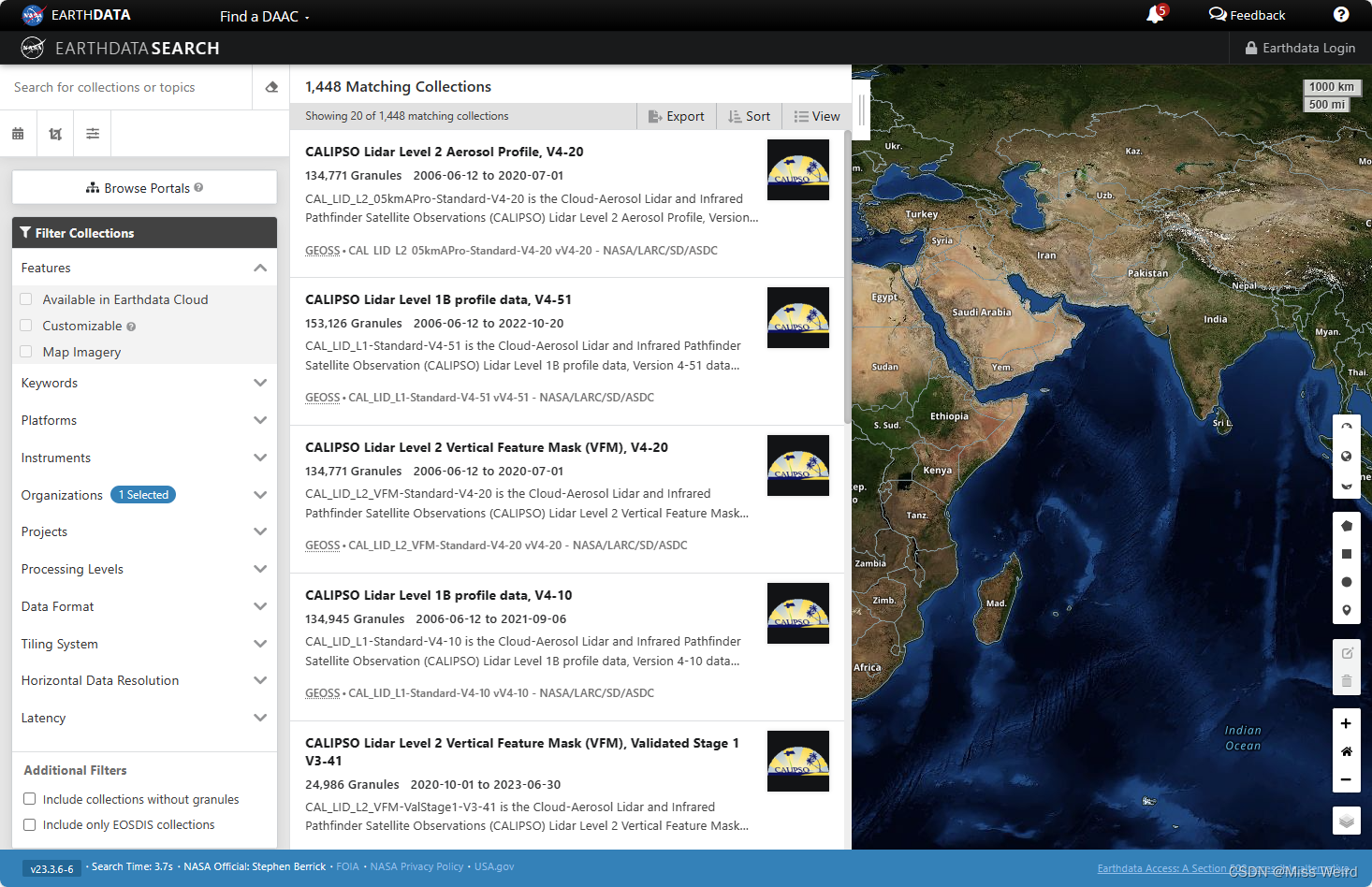Choose the rectangle spatial drawing tool
Viewport: 1372px width, 887px height.
pyautogui.click(x=1347, y=554)
